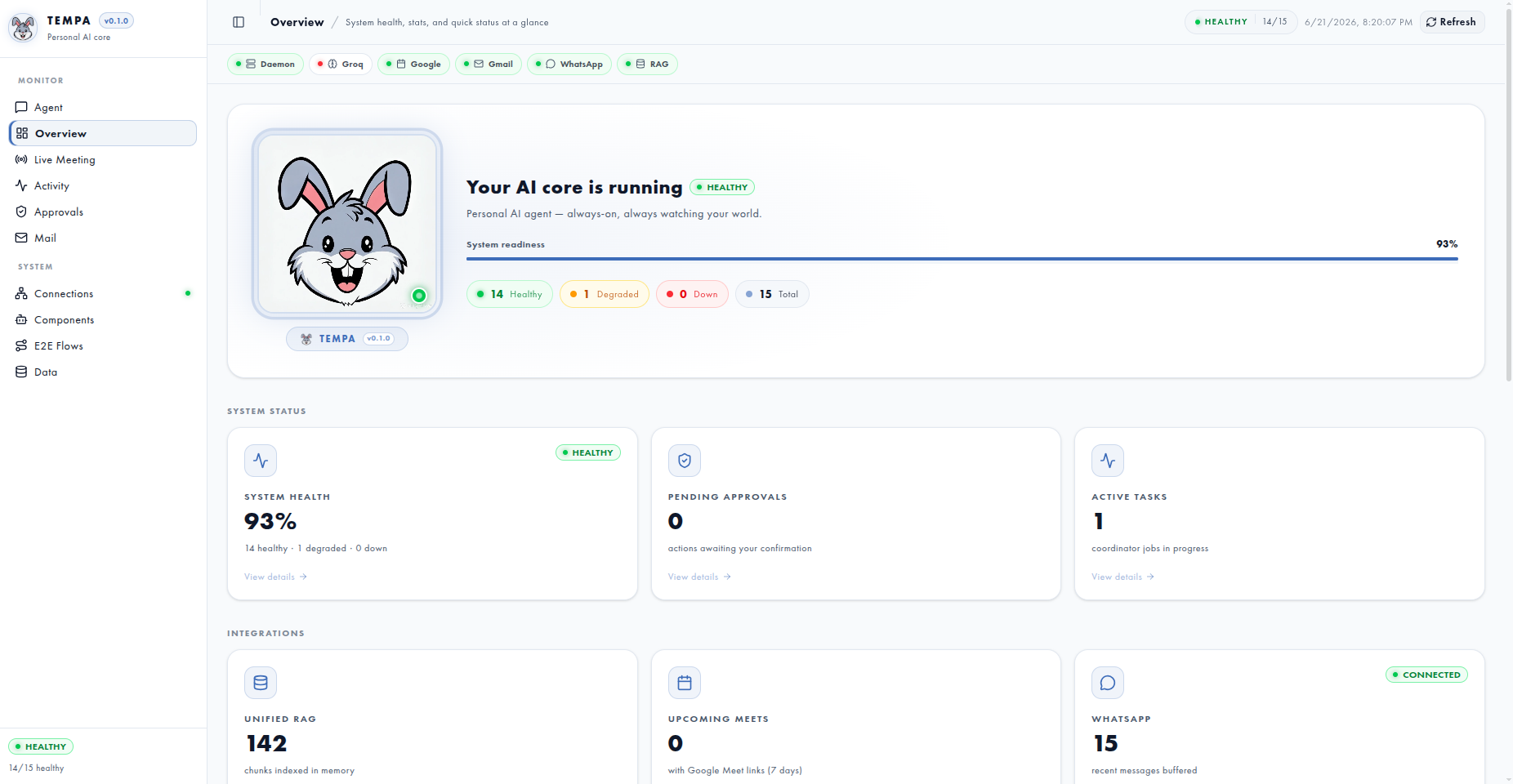Click the green online dot on avatar

point(419,296)
